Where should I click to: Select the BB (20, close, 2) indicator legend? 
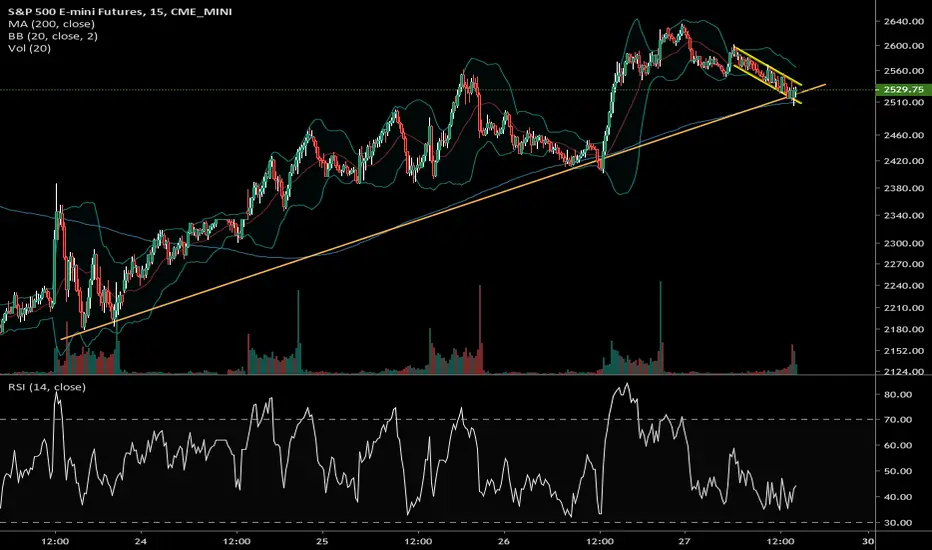53,36
